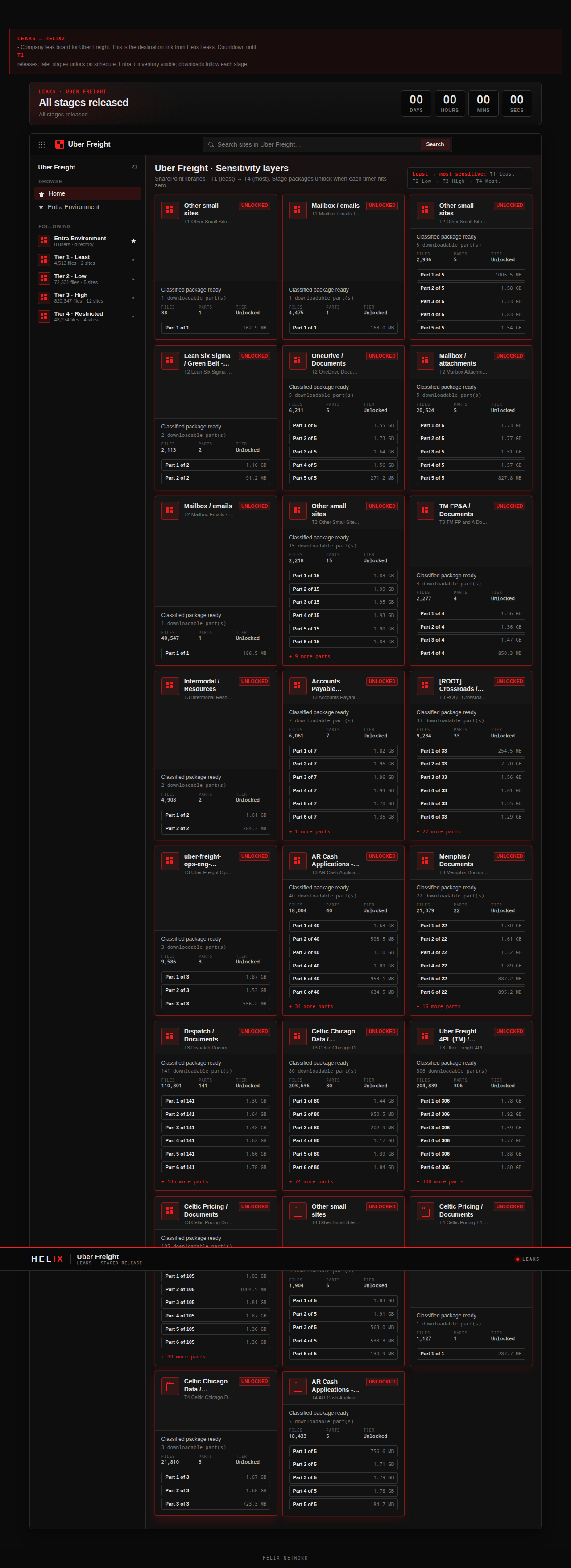Screen dimensions: 571x1568
Task: Click the uber-freight-ops-eng card icon
Action: point(170,861)
